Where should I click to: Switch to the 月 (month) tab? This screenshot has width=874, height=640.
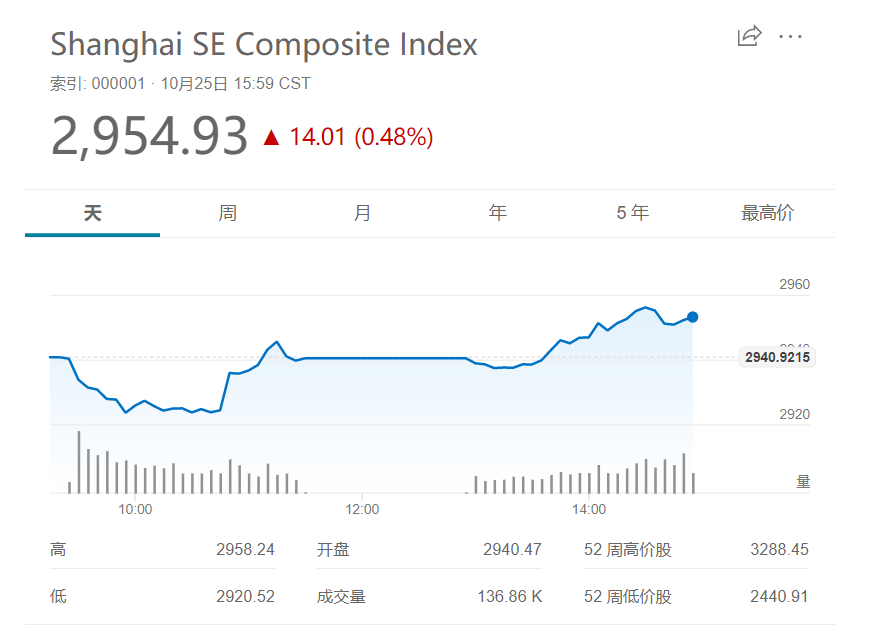point(362,213)
